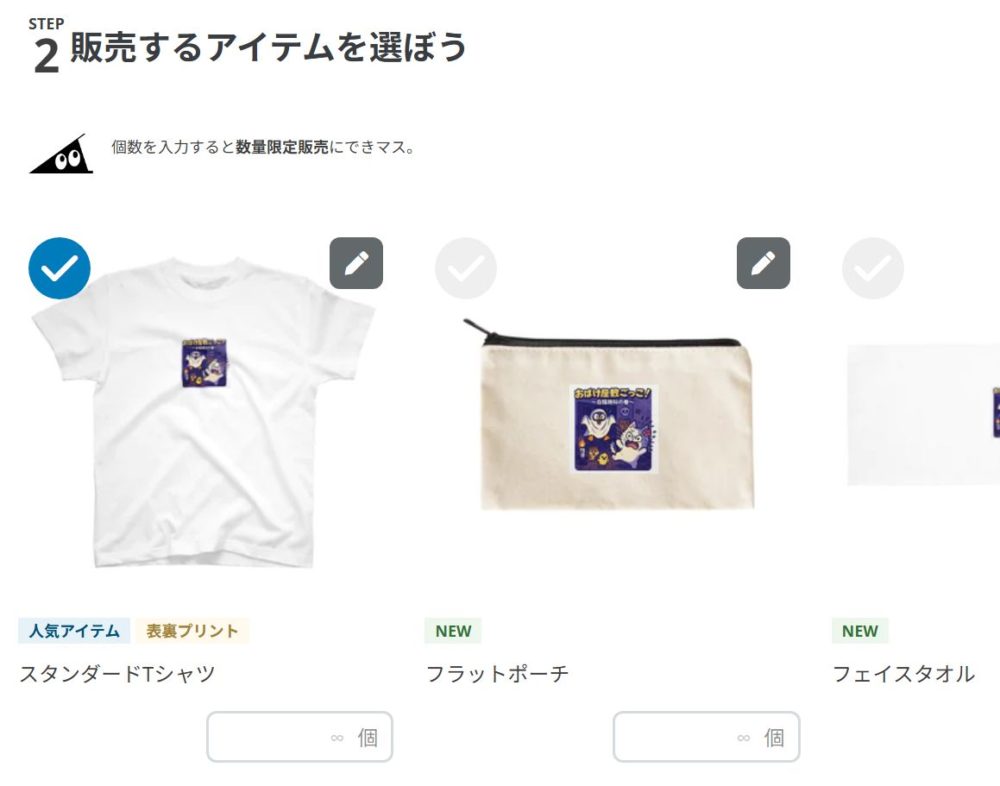Image resolution: width=1000 pixels, height=786 pixels.
Task: Click the white face towel product image
Action: [923, 415]
